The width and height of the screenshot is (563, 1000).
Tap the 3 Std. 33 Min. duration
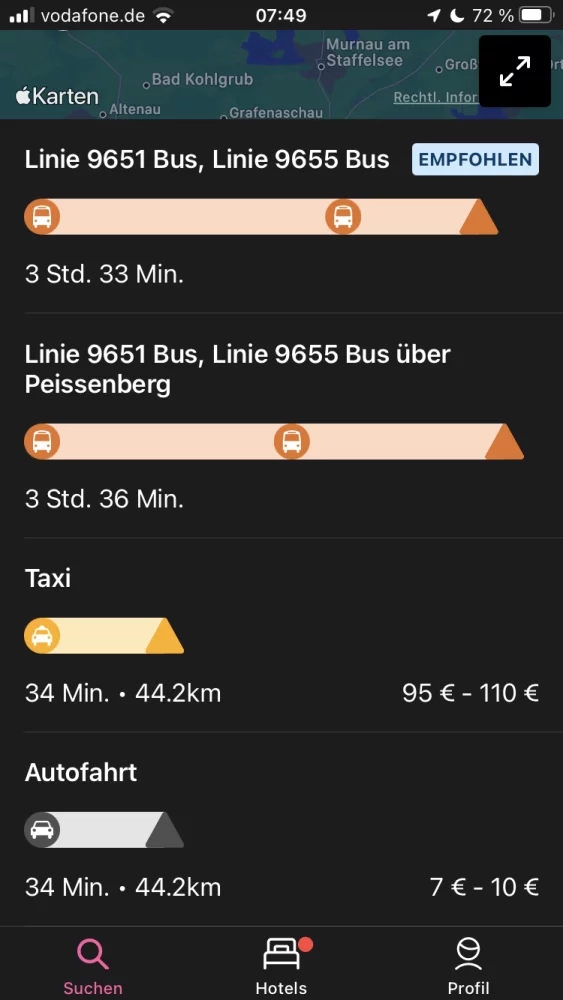point(105,275)
